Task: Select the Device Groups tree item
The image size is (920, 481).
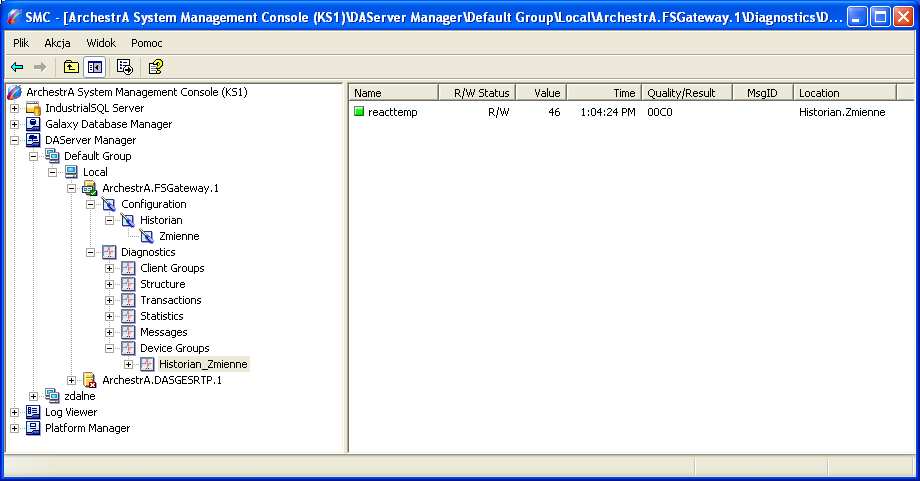Action: (174, 348)
